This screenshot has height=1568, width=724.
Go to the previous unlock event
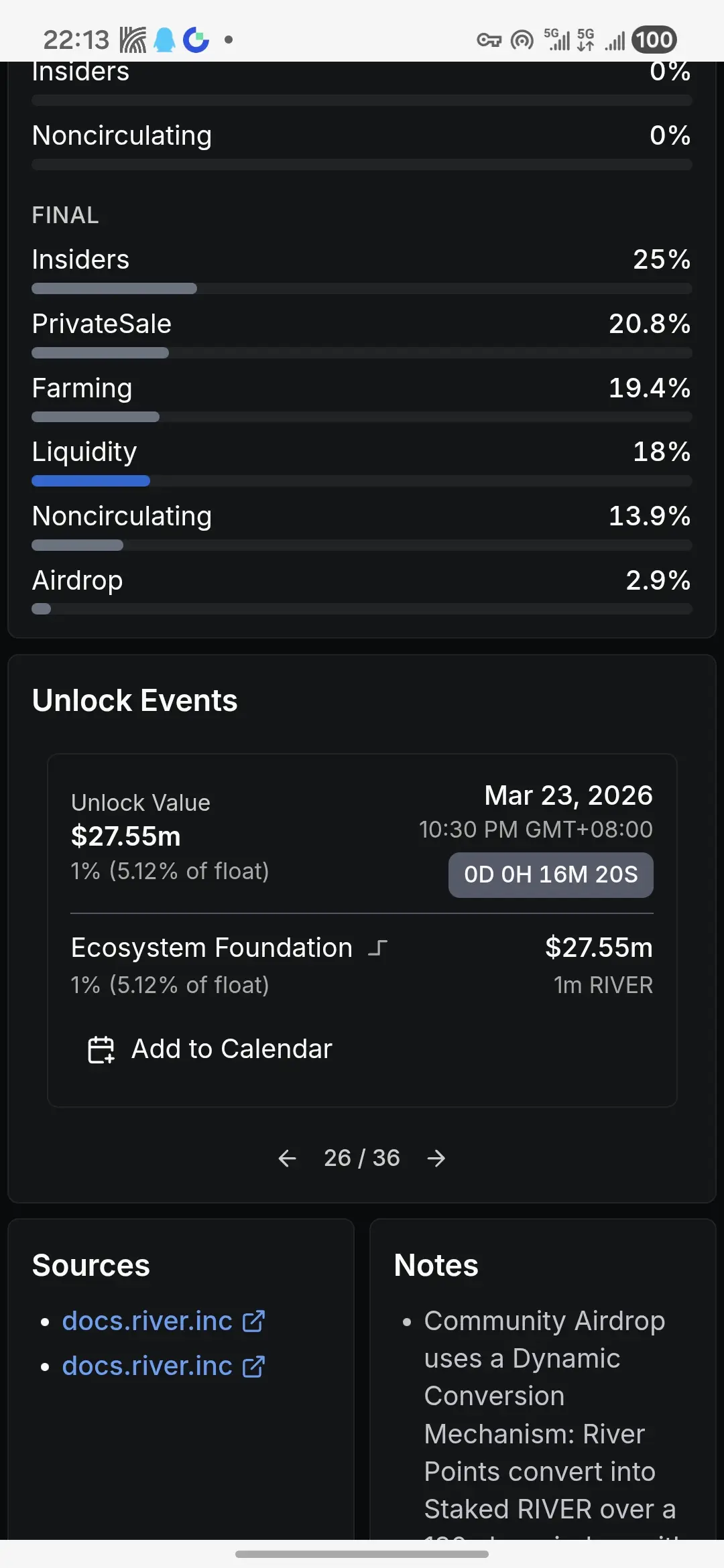[287, 1158]
